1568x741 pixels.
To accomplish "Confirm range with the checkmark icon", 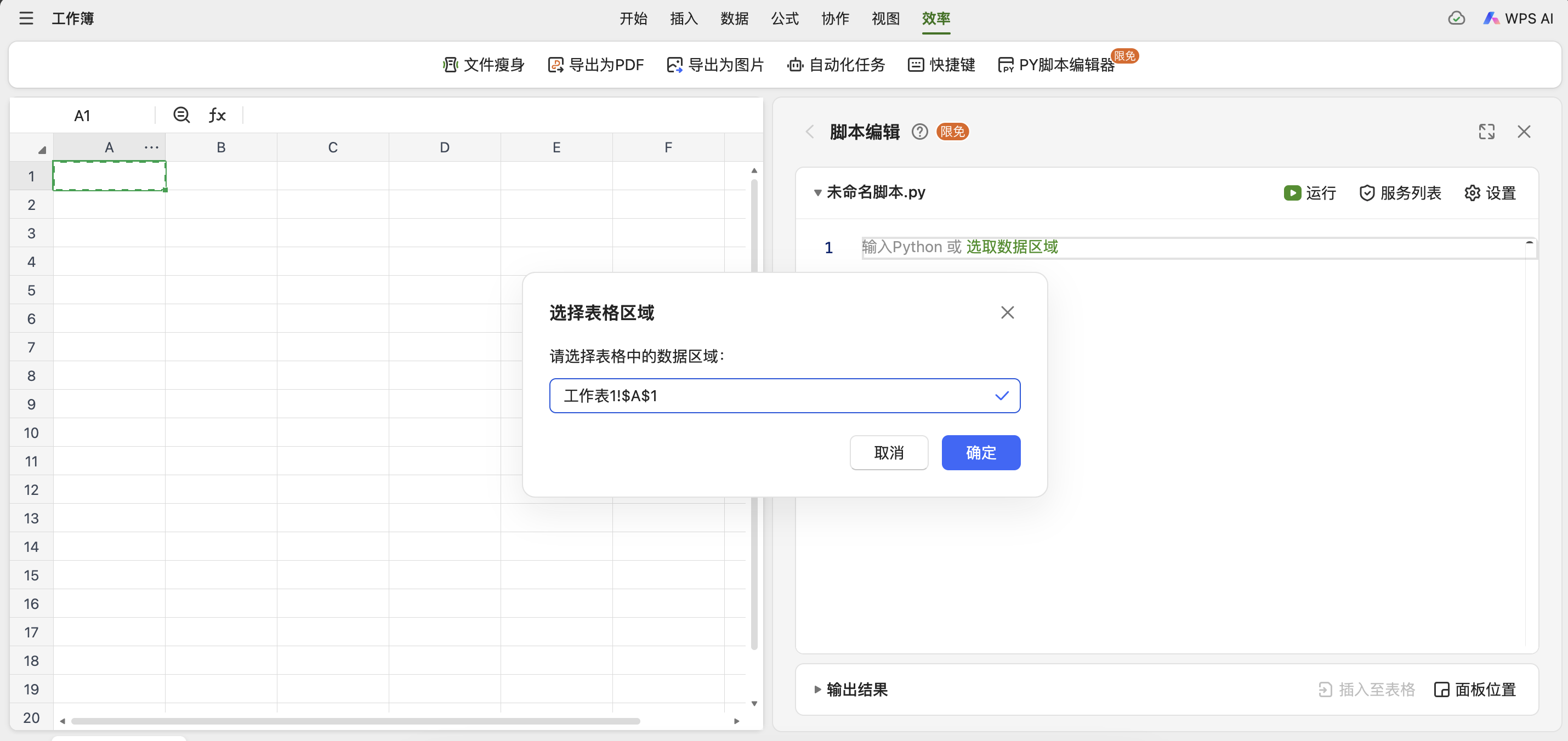I will click(x=1001, y=396).
